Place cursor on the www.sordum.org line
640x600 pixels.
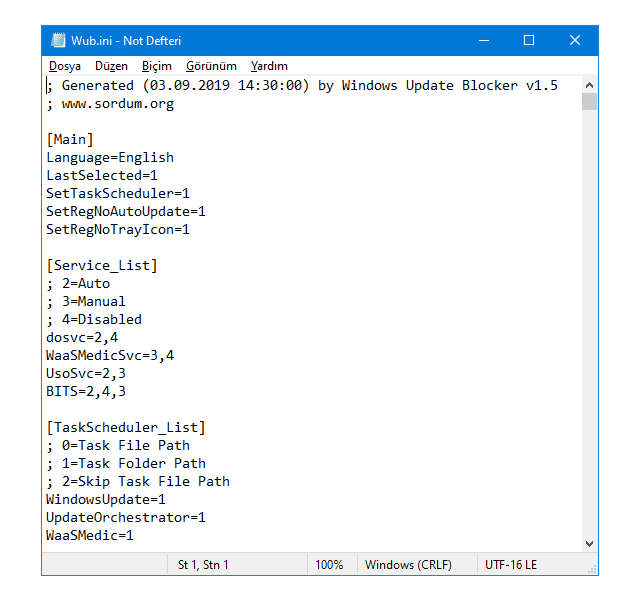(x=110, y=104)
